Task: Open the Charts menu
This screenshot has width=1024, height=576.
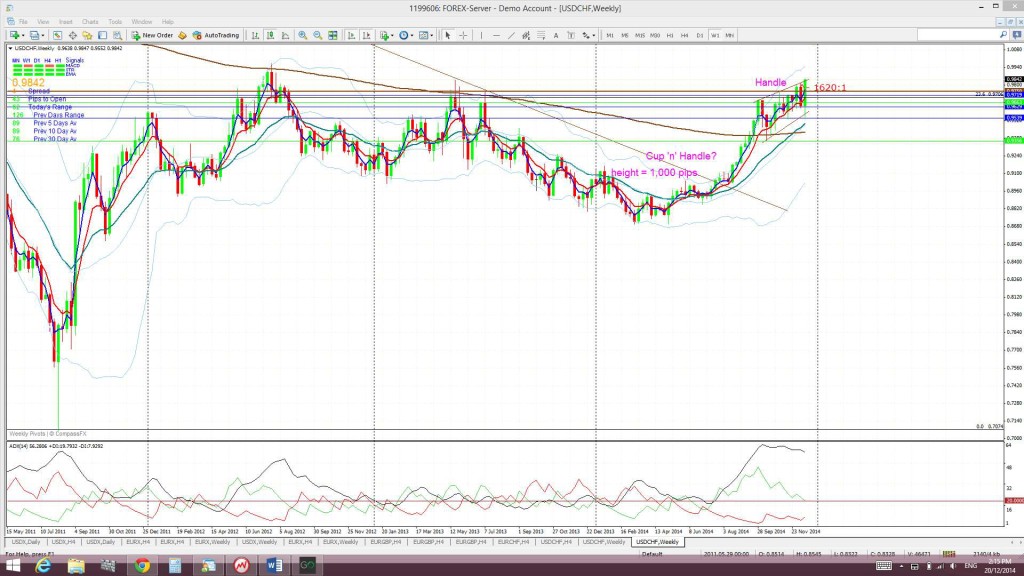Action: (x=90, y=22)
